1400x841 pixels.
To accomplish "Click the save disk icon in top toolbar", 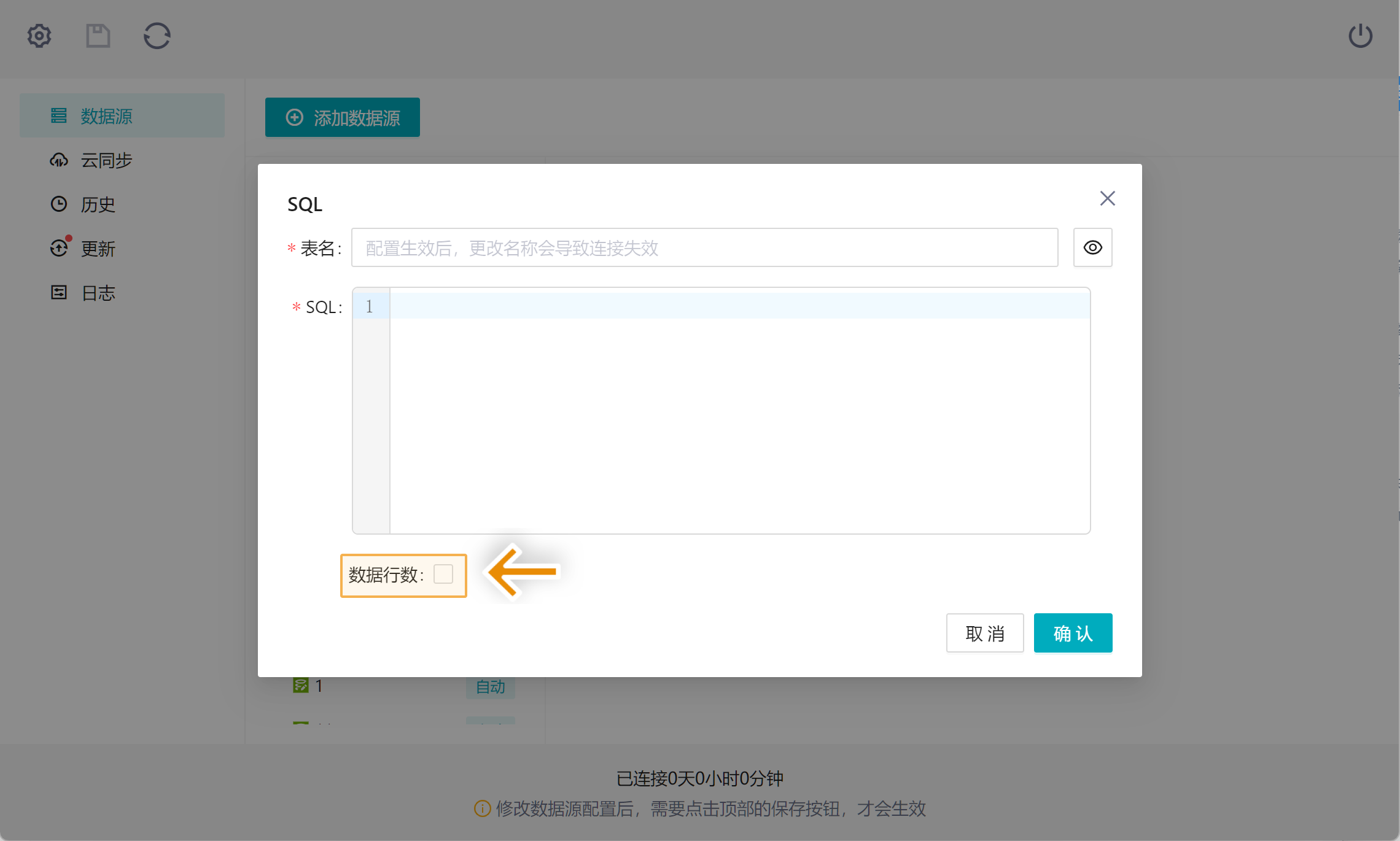I will [98, 36].
